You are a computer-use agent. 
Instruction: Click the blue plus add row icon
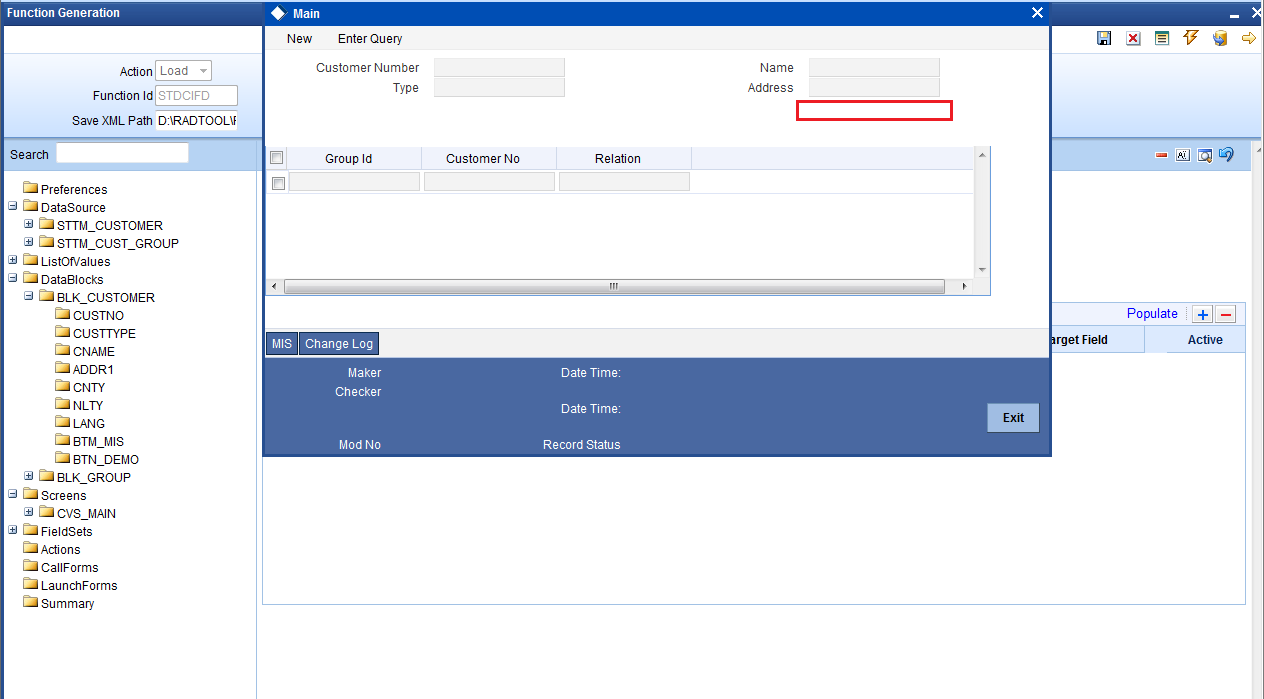coord(1203,314)
